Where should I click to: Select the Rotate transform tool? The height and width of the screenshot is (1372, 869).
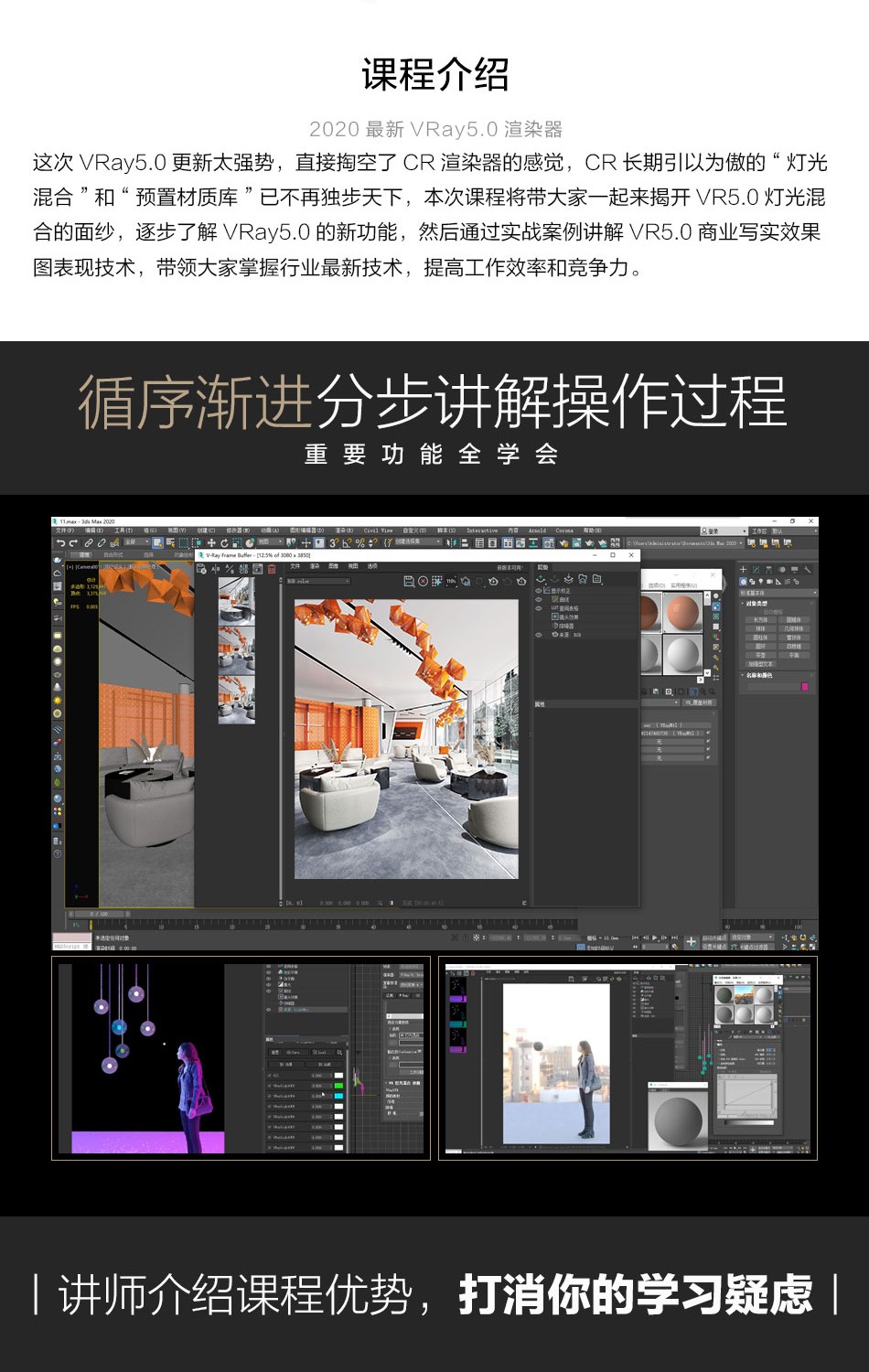click(224, 543)
